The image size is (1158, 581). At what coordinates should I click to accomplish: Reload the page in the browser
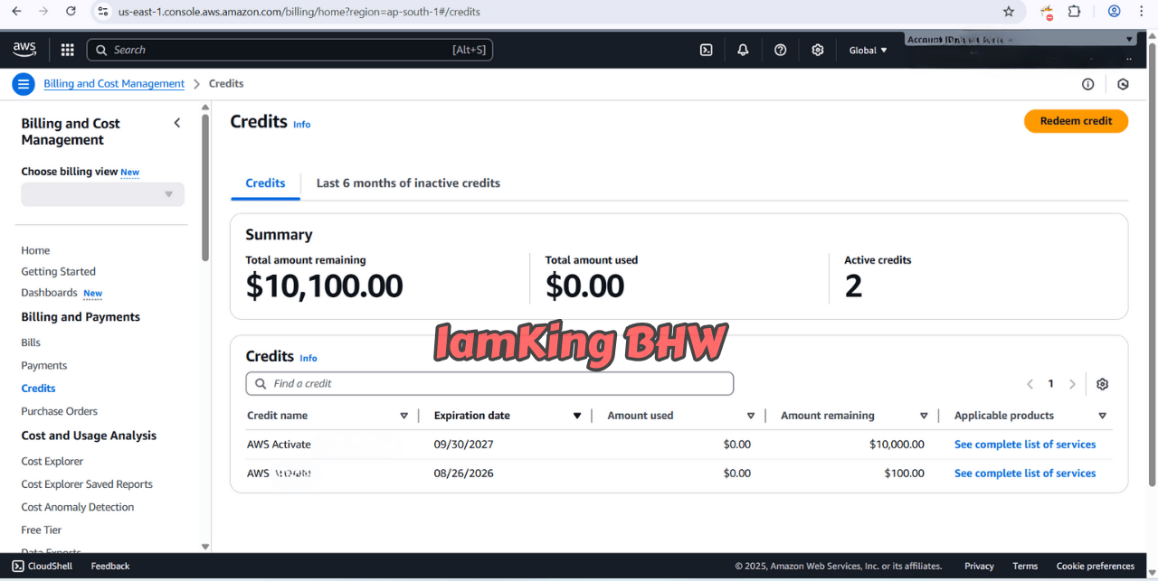[x=71, y=11]
